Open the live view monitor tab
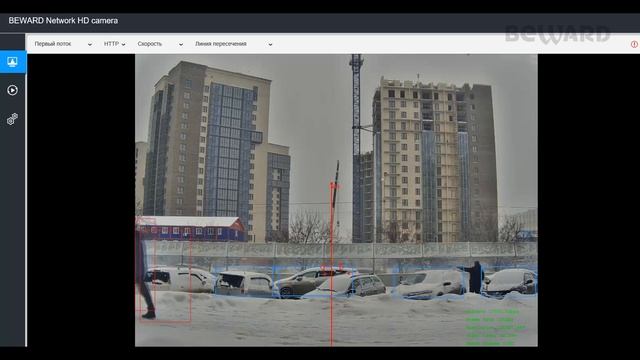This screenshot has height=360, width=640. tap(13, 62)
